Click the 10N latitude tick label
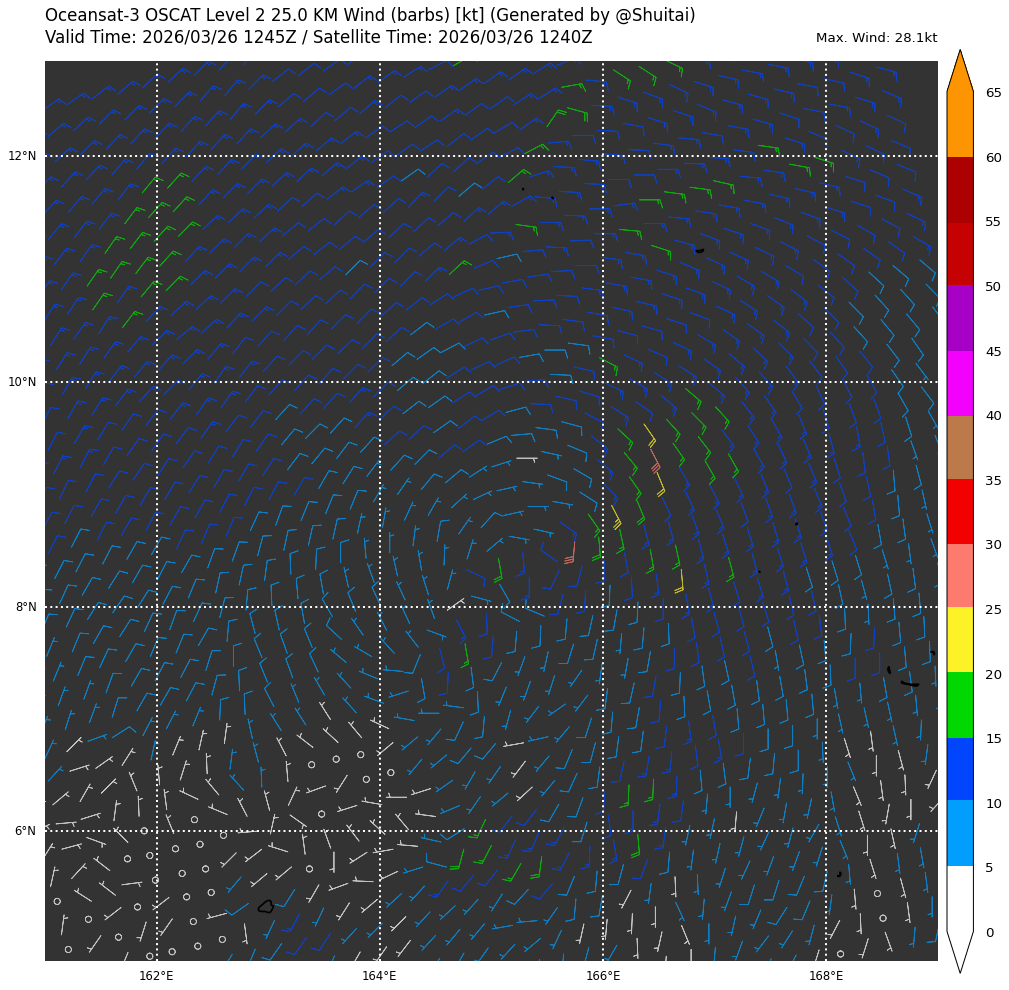1009x990 pixels. pos(22,382)
